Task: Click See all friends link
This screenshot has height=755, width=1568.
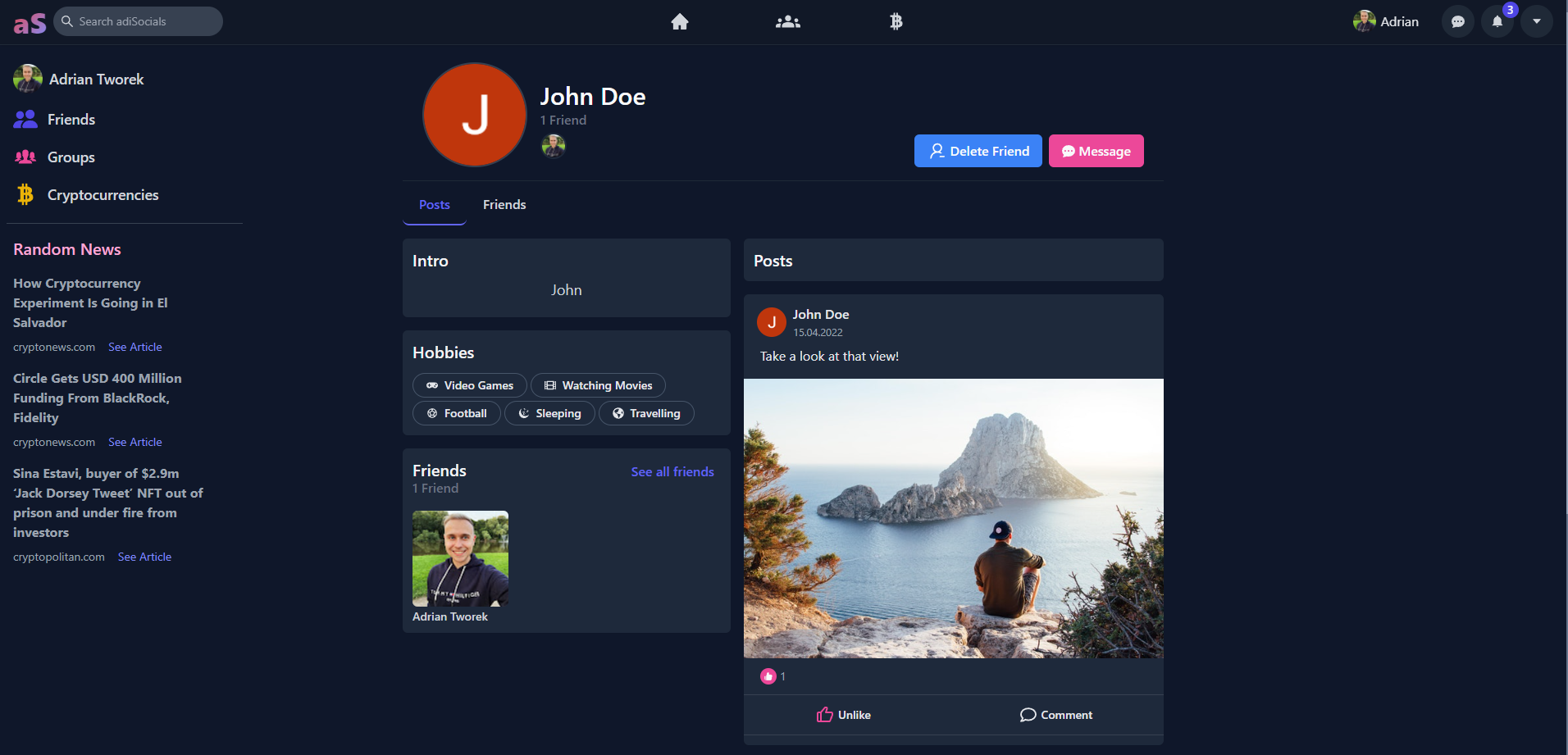Action: point(672,472)
